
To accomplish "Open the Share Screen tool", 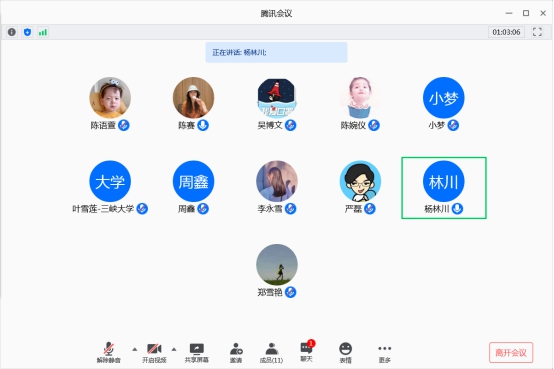I will pos(197,353).
